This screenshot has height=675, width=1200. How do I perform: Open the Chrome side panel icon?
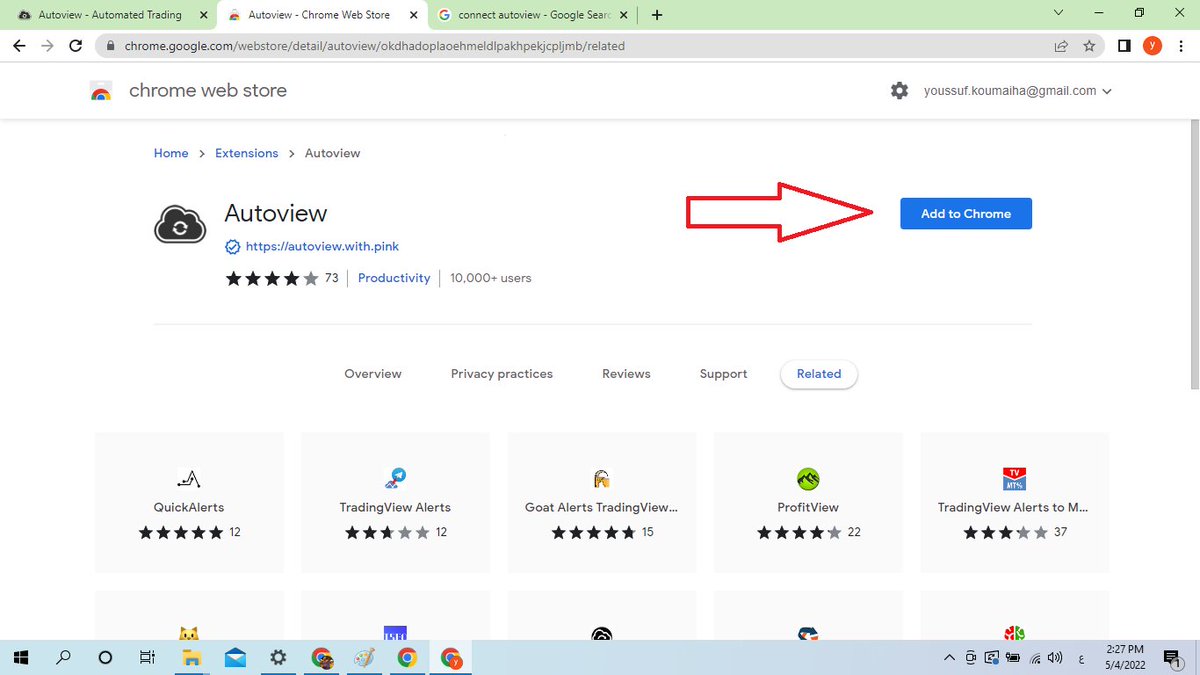[1124, 46]
